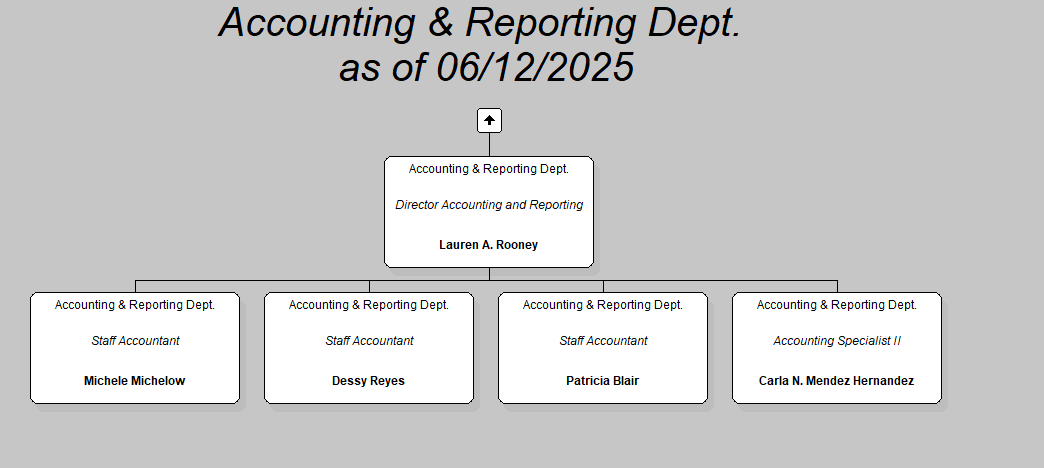Click department label in Patricia Blair box
The image size is (1044, 468).
pyautogui.click(x=603, y=305)
